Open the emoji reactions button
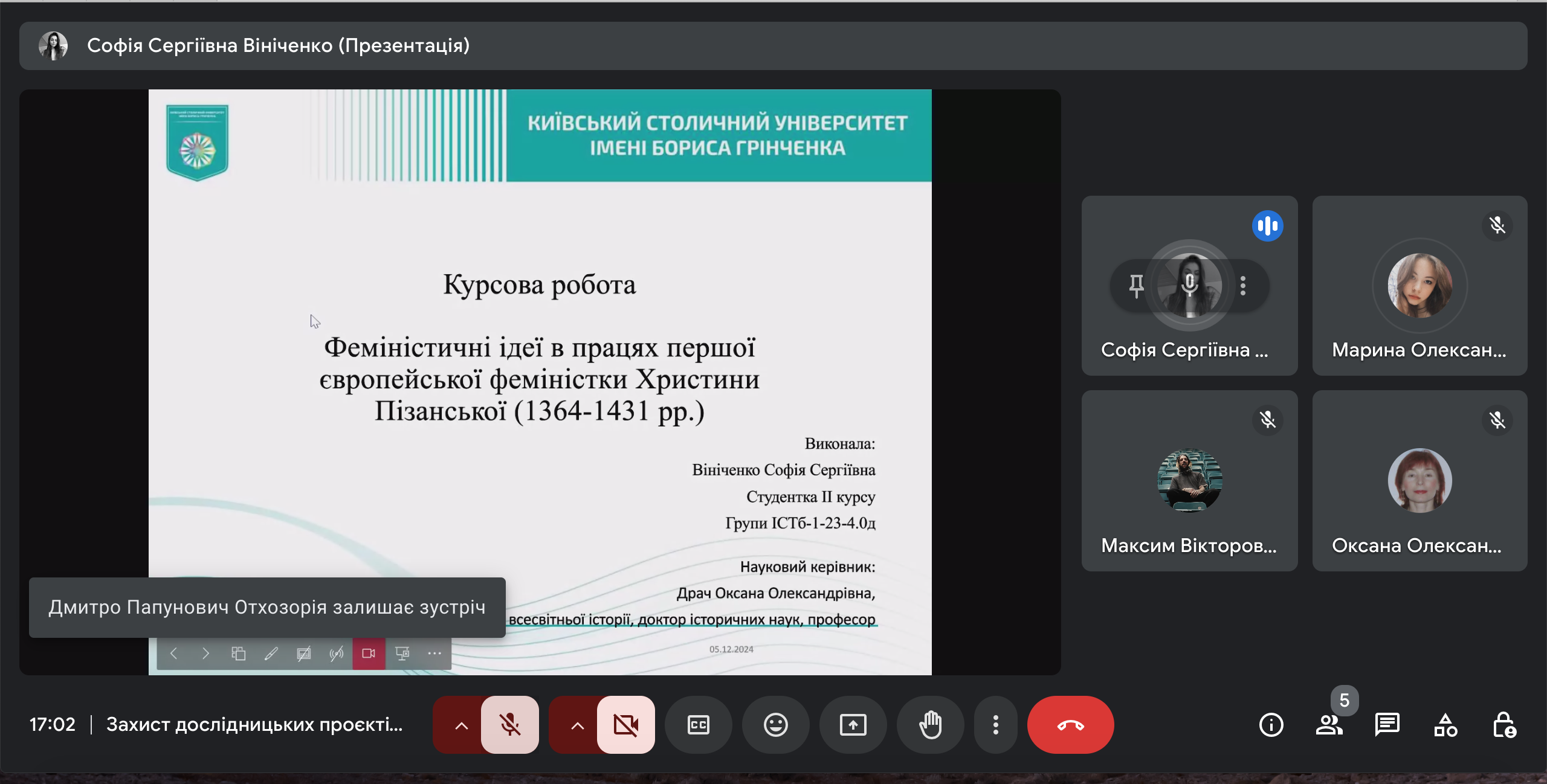The width and height of the screenshot is (1547, 784). coord(775,724)
